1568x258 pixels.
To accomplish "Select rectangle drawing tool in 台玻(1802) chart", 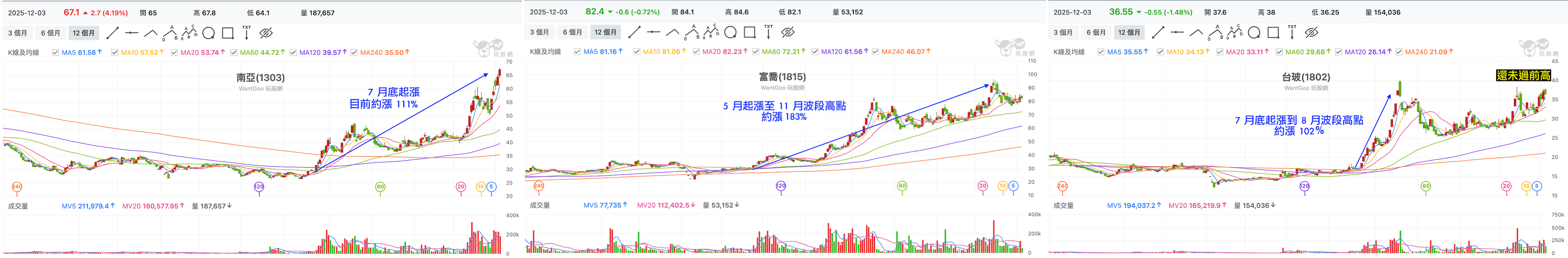I will [1273, 32].
